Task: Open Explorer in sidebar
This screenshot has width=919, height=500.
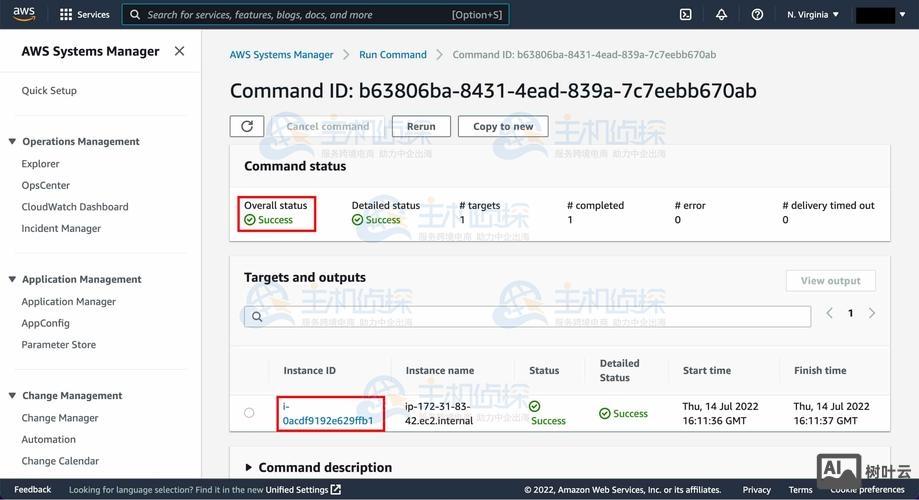Action: (40, 164)
